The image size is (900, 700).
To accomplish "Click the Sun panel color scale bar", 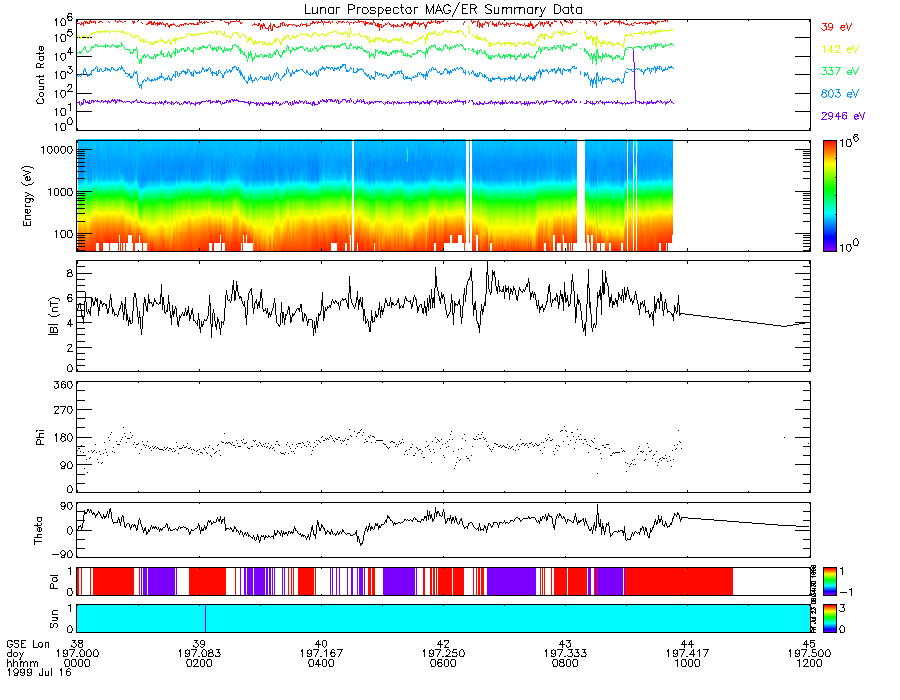I will click(x=829, y=618).
